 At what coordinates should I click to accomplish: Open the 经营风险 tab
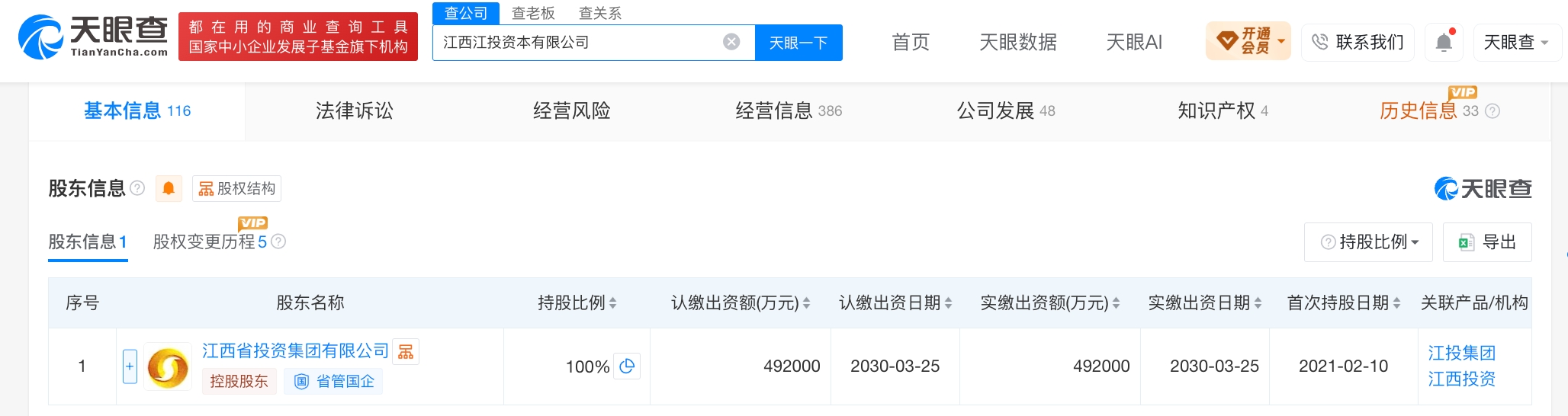571,111
